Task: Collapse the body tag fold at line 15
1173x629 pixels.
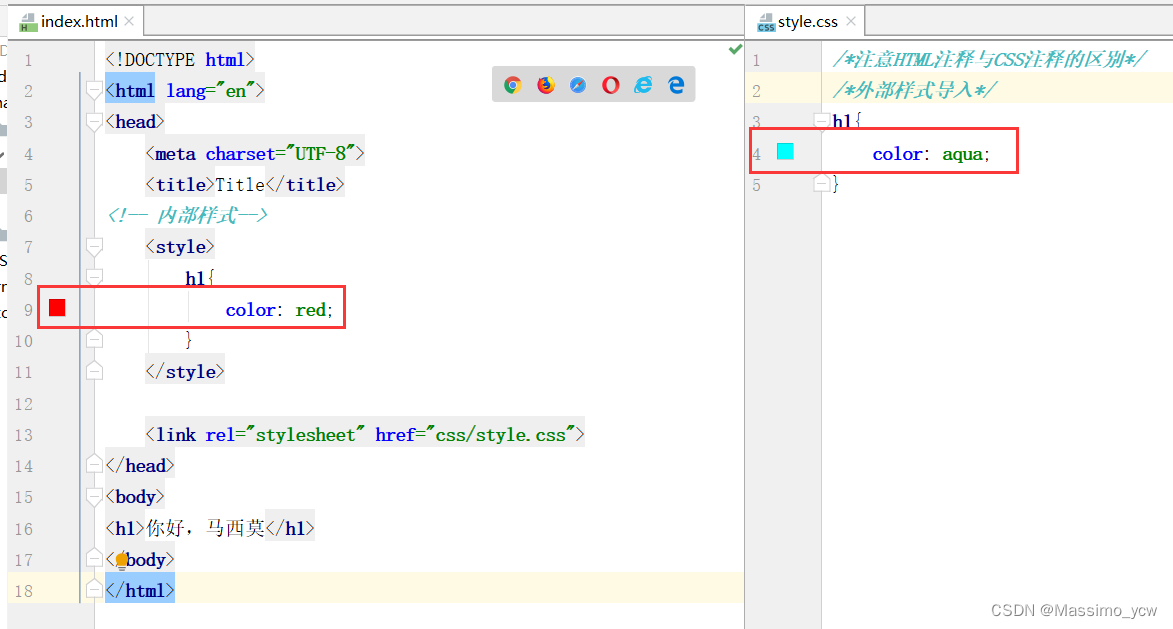Action: tap(94, 496)
